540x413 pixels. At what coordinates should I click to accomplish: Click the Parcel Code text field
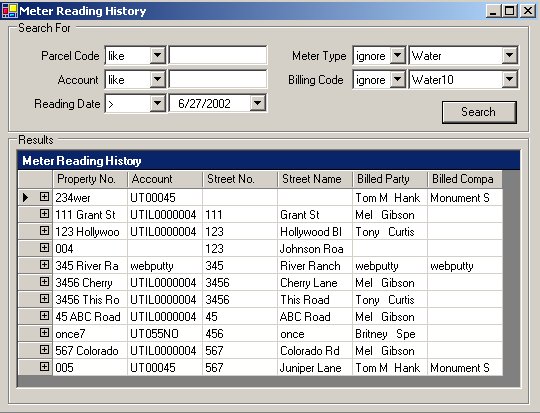pyautogui.click(x=218, y=55)
